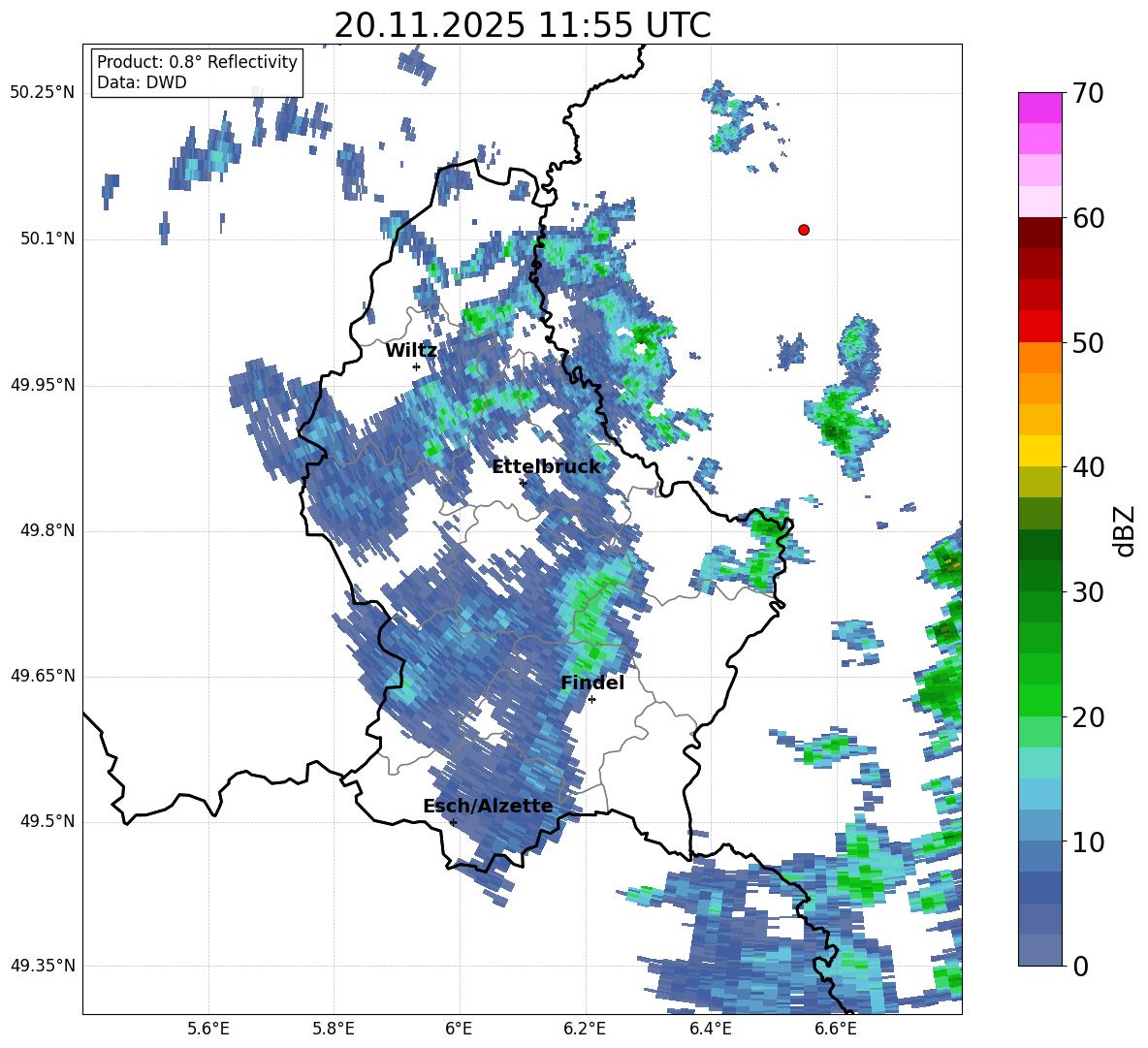Click the Wiltz city label
1148x1048 pixels.
coord(411,351)
